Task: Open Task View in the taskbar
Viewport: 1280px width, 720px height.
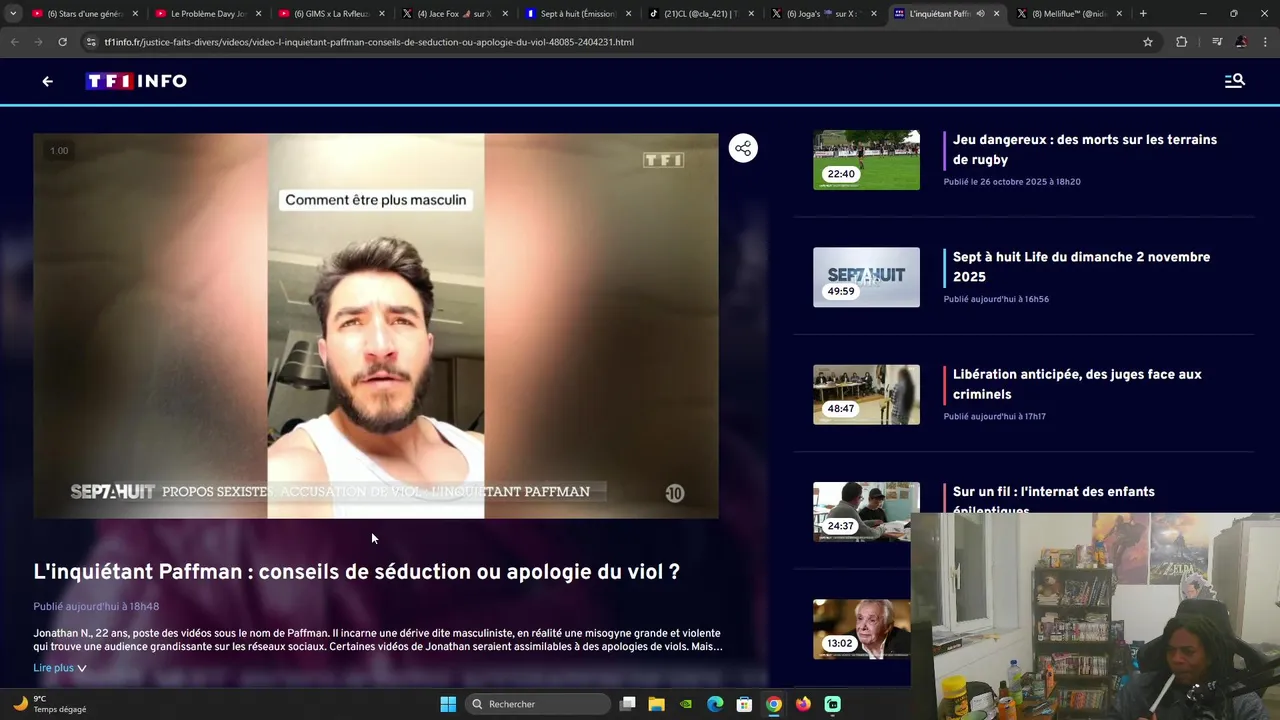Action: tap(628, 704)
